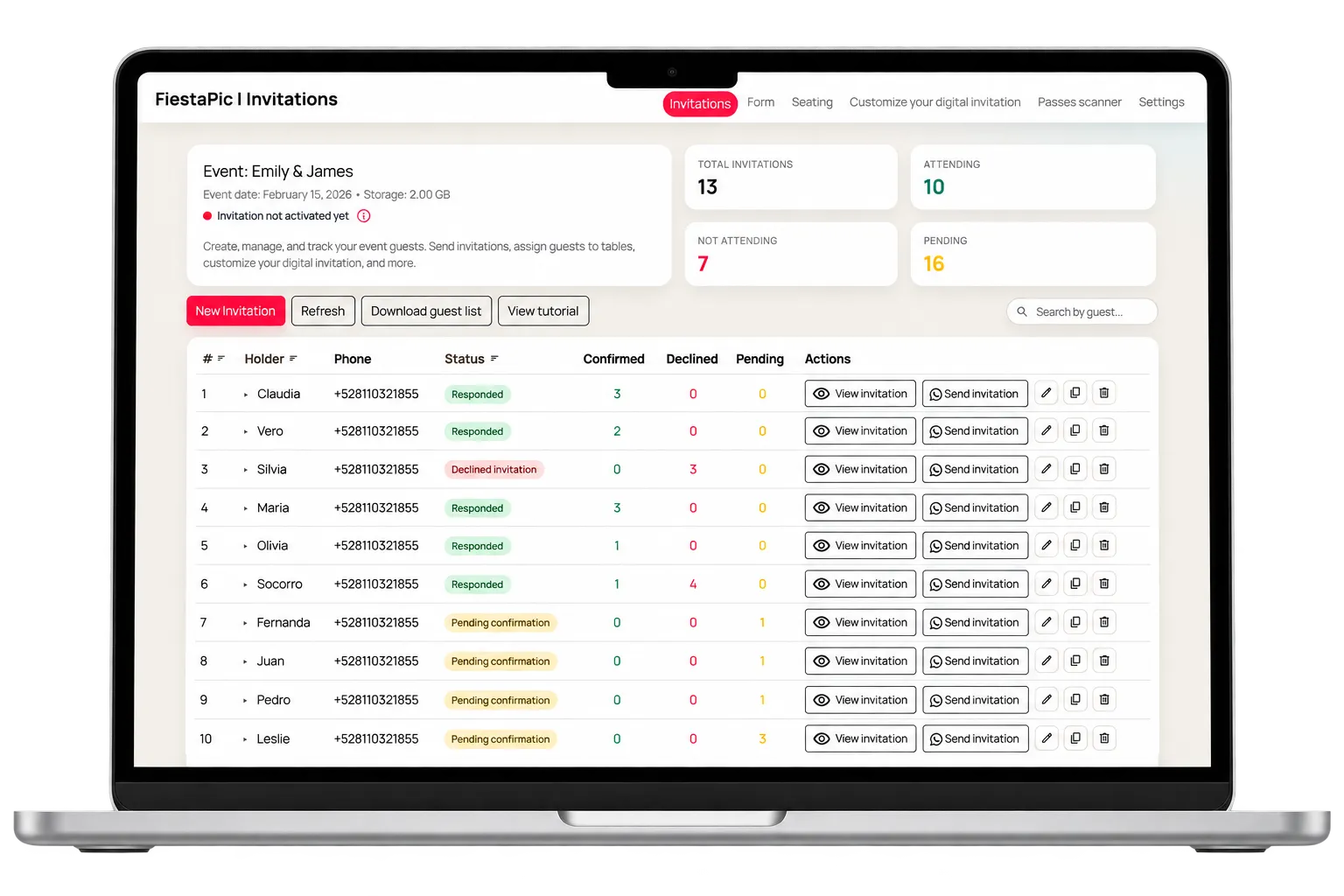Open View tutorial
This screenshot has height=896, width=1344.
coord(543,311)
